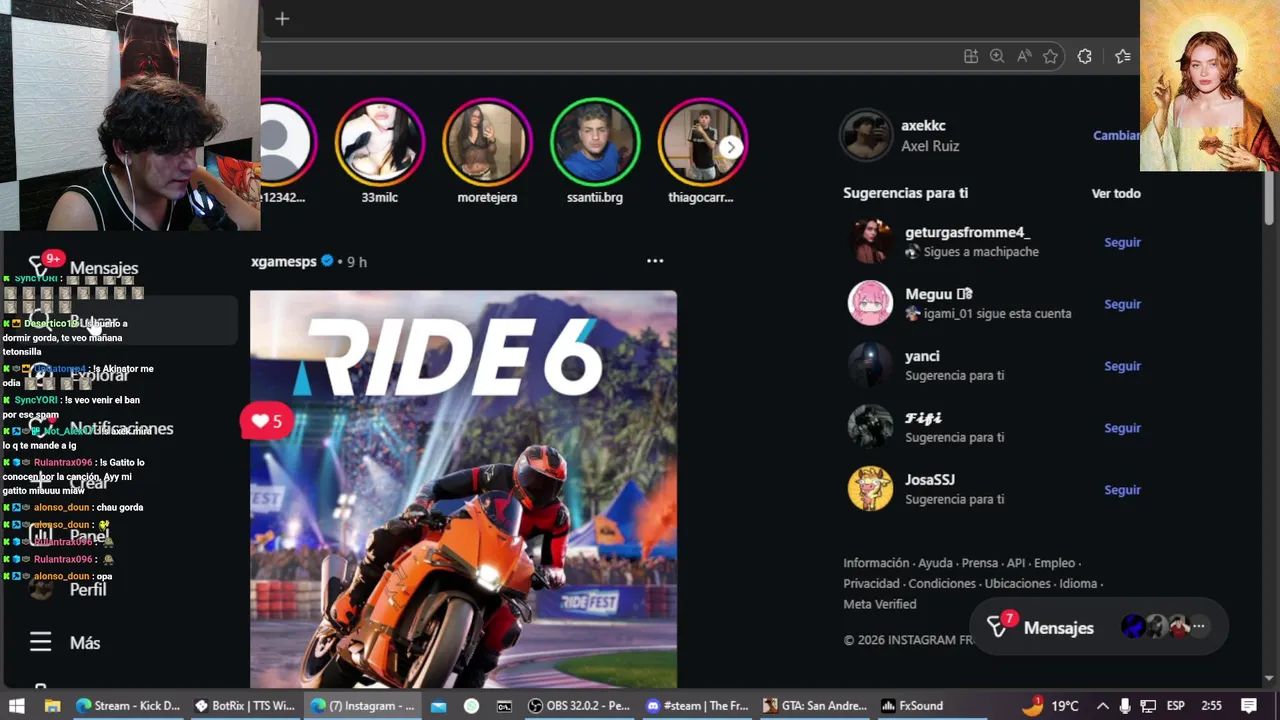
Task: Click Meta Verified footer link
Action: coord(880,604)
